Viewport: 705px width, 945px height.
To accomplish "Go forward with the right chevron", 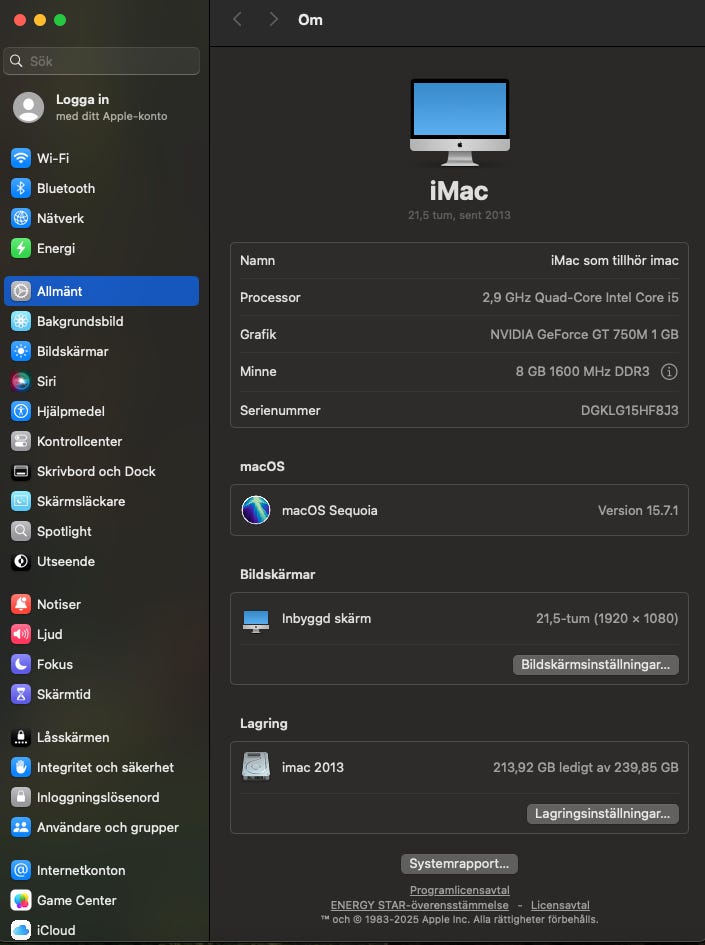I will (x=273, y=20).
